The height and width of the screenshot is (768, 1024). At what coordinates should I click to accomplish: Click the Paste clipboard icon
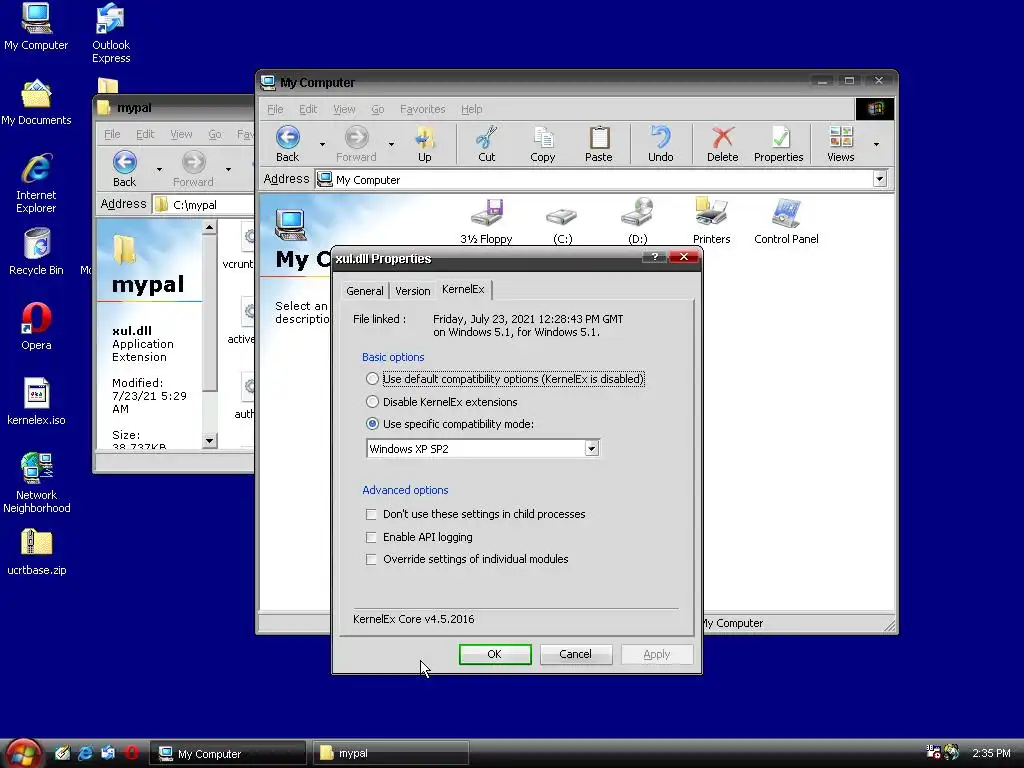click(x=599, y=144)
